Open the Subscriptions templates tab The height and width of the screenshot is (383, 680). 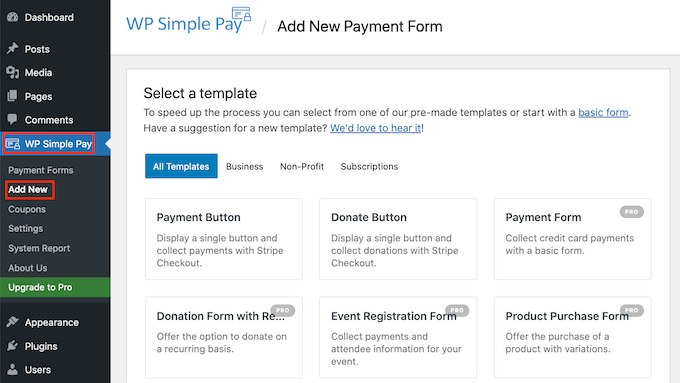point(369,166)
